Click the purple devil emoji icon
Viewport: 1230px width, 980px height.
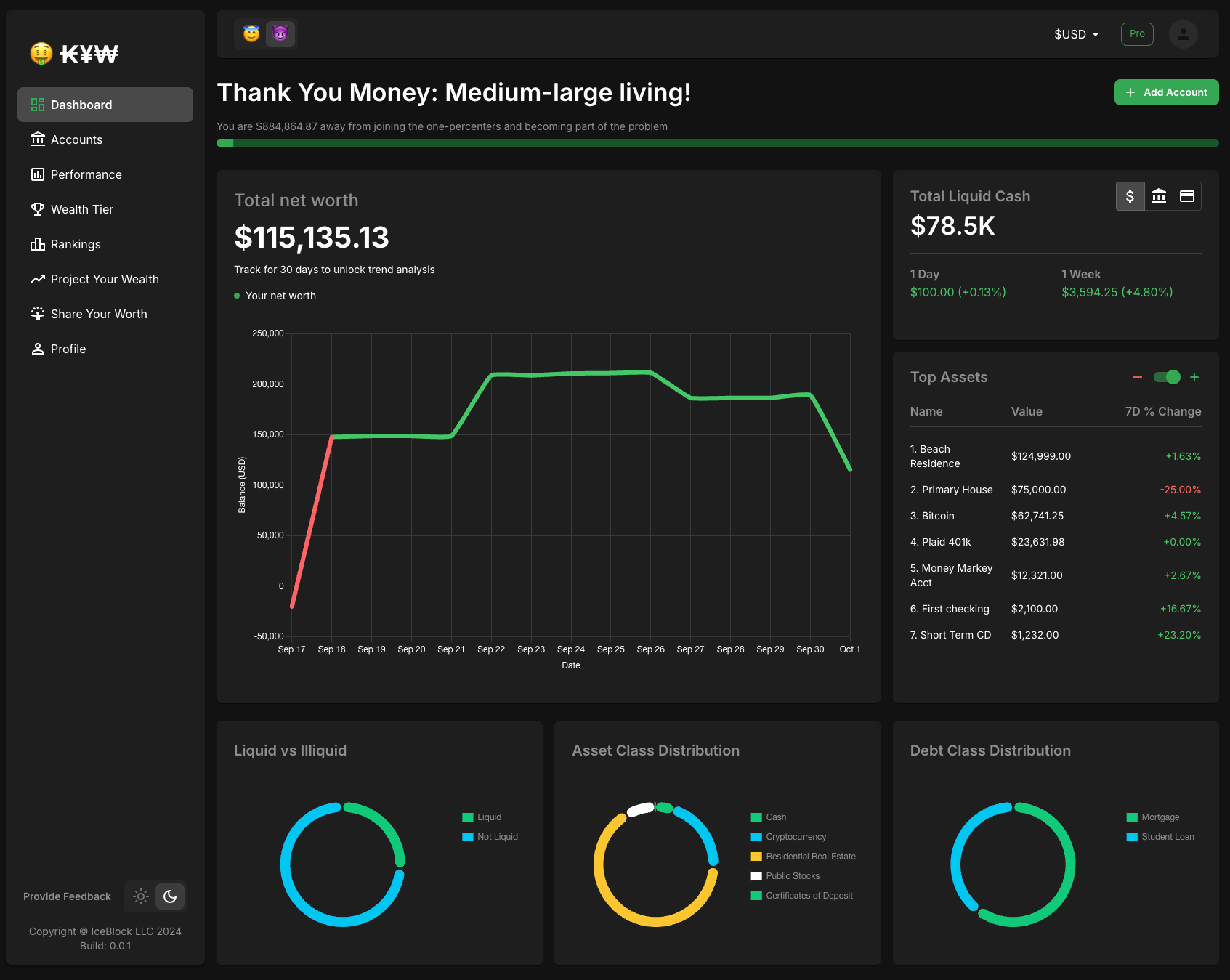[280, 34]
